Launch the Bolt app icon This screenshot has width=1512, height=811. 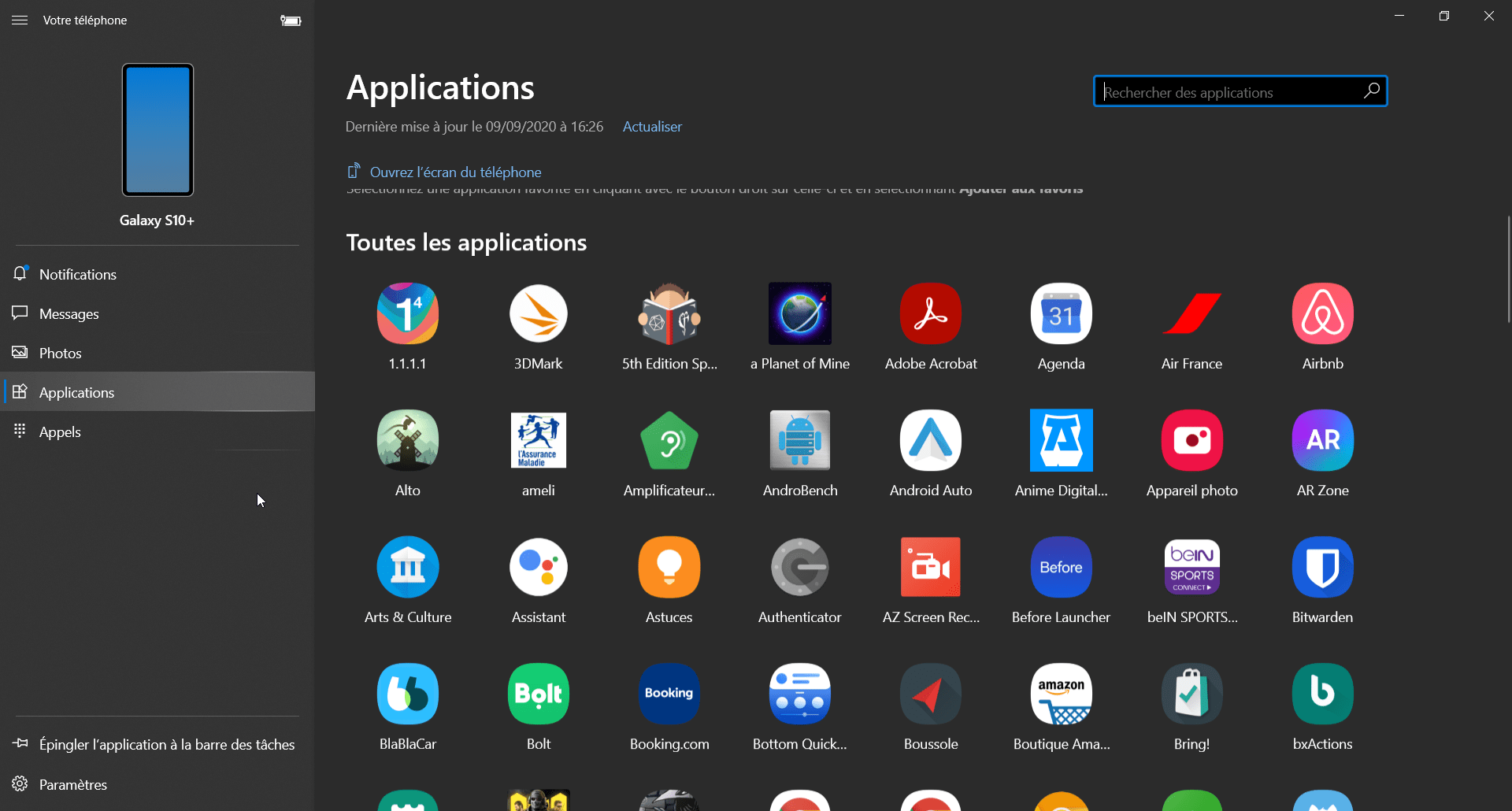point(538,694)
